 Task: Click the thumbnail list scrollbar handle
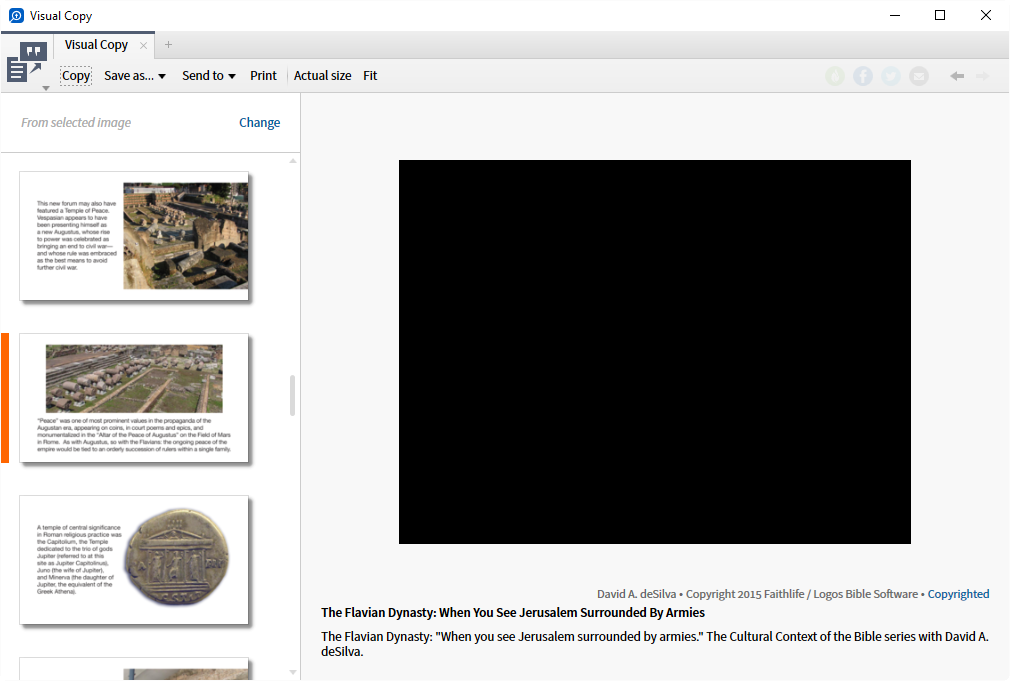coord(292,396)
